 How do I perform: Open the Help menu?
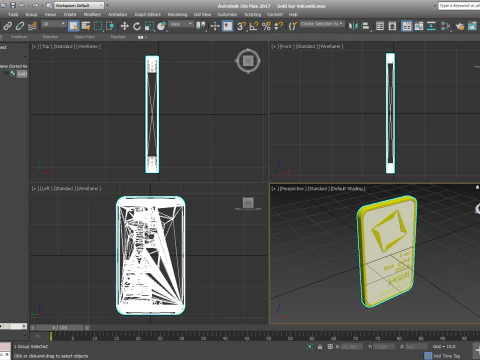[293, 14]
